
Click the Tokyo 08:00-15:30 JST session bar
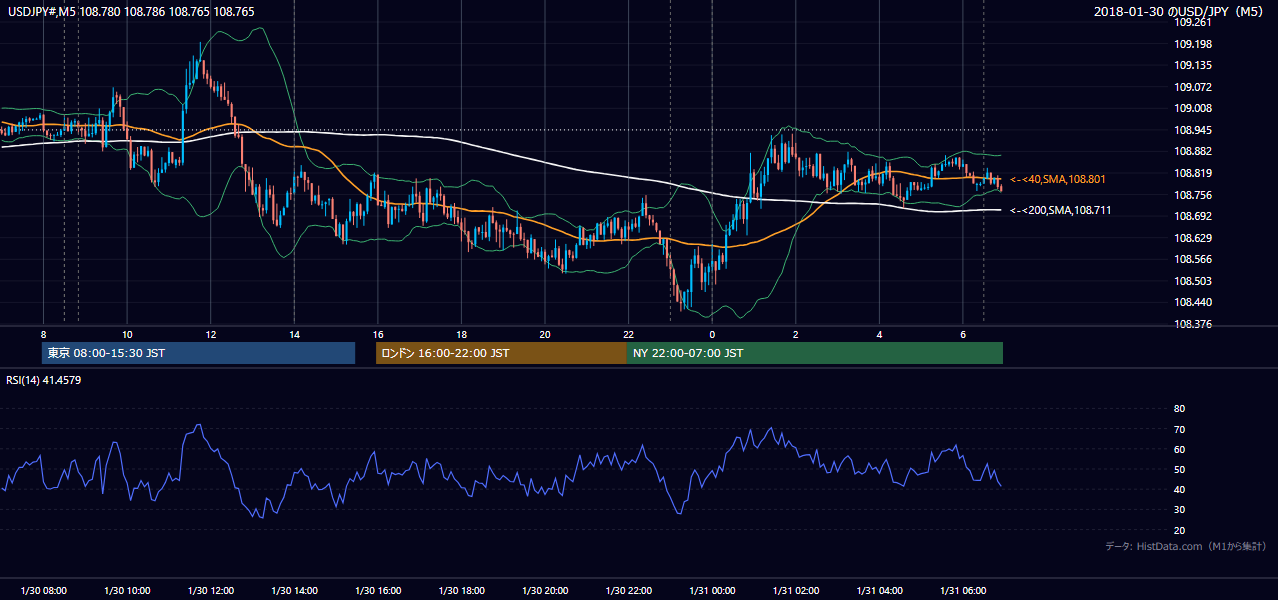pyautogui.click(x=199, y=353)
